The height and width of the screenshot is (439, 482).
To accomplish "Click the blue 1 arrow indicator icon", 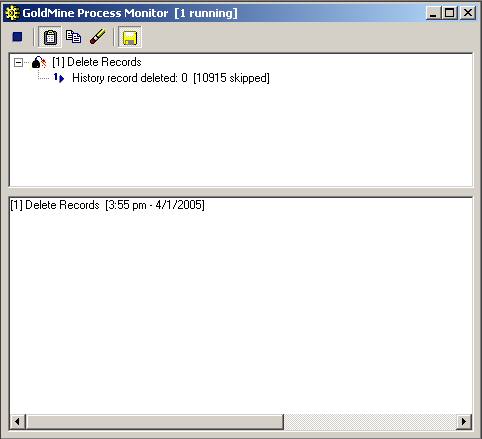I will [59, 78].
